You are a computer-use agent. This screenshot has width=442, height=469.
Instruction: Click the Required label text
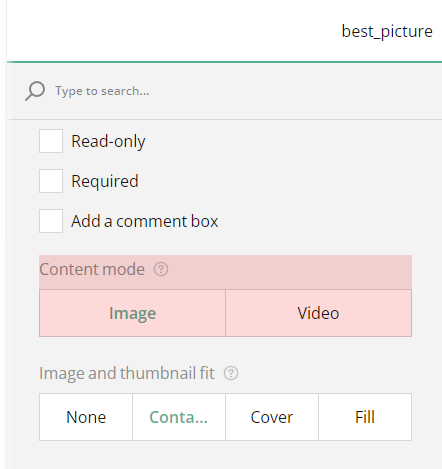click(105, 182)
